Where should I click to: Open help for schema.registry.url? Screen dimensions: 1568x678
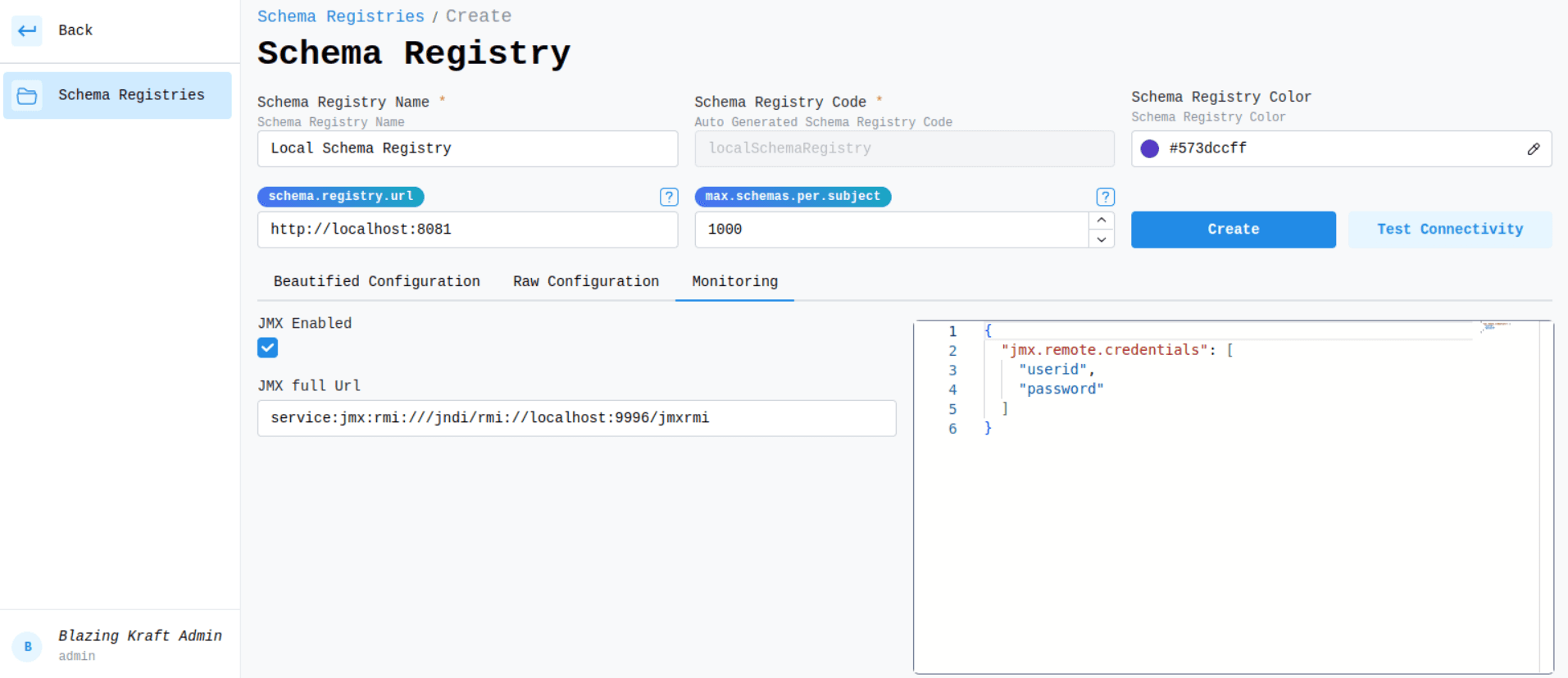tap(669, 197)
